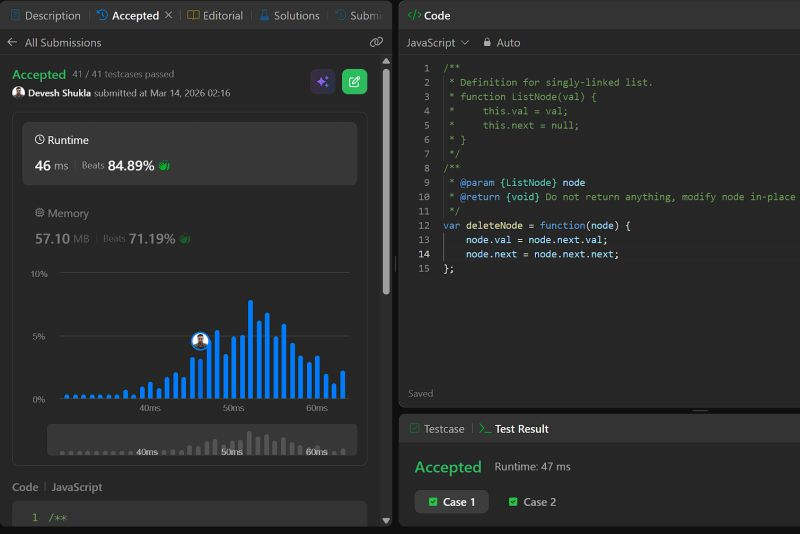Copy the submission link icon
The width and height of the screenshot is (800, 534).
376,42
